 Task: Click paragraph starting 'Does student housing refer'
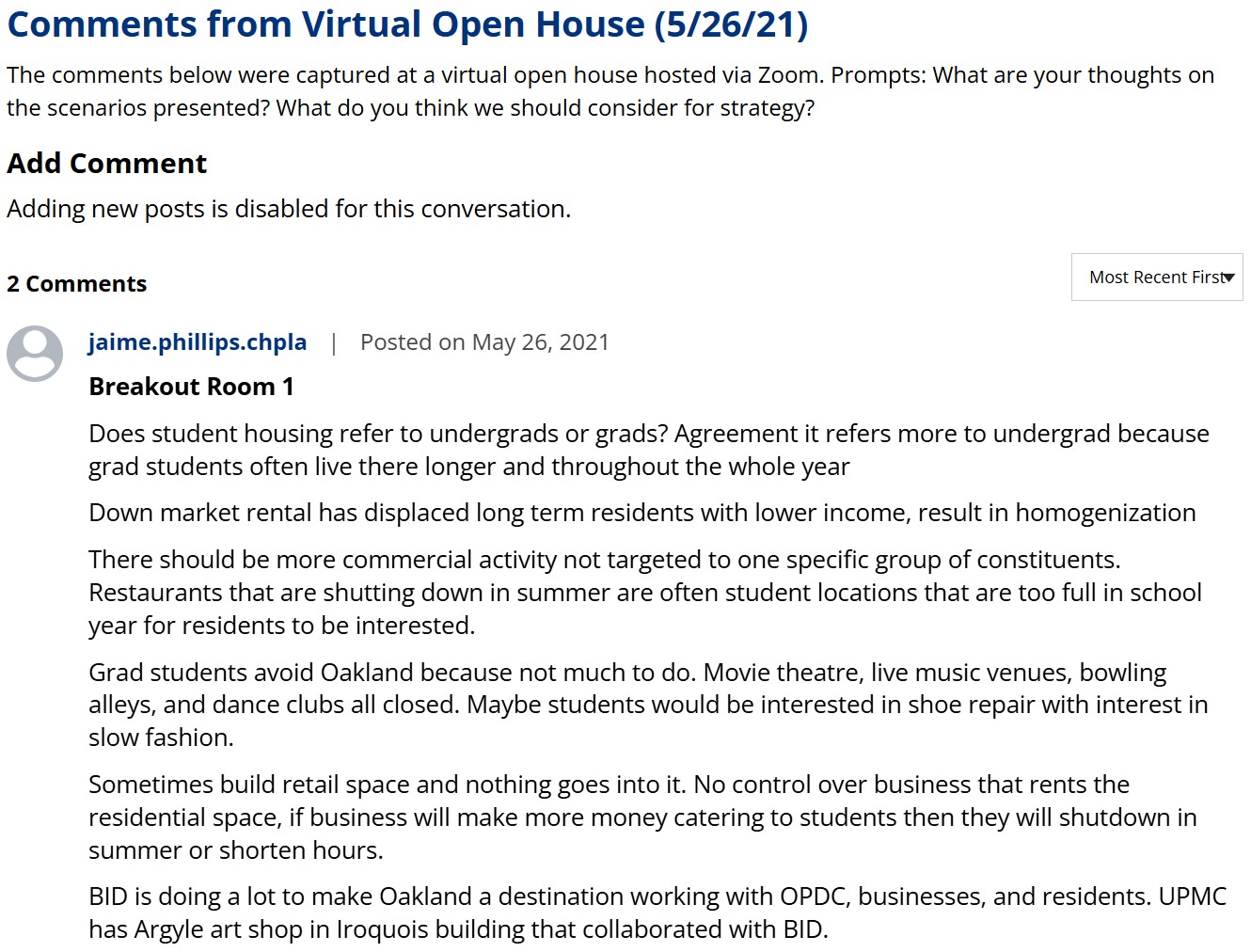click(649, 450)
